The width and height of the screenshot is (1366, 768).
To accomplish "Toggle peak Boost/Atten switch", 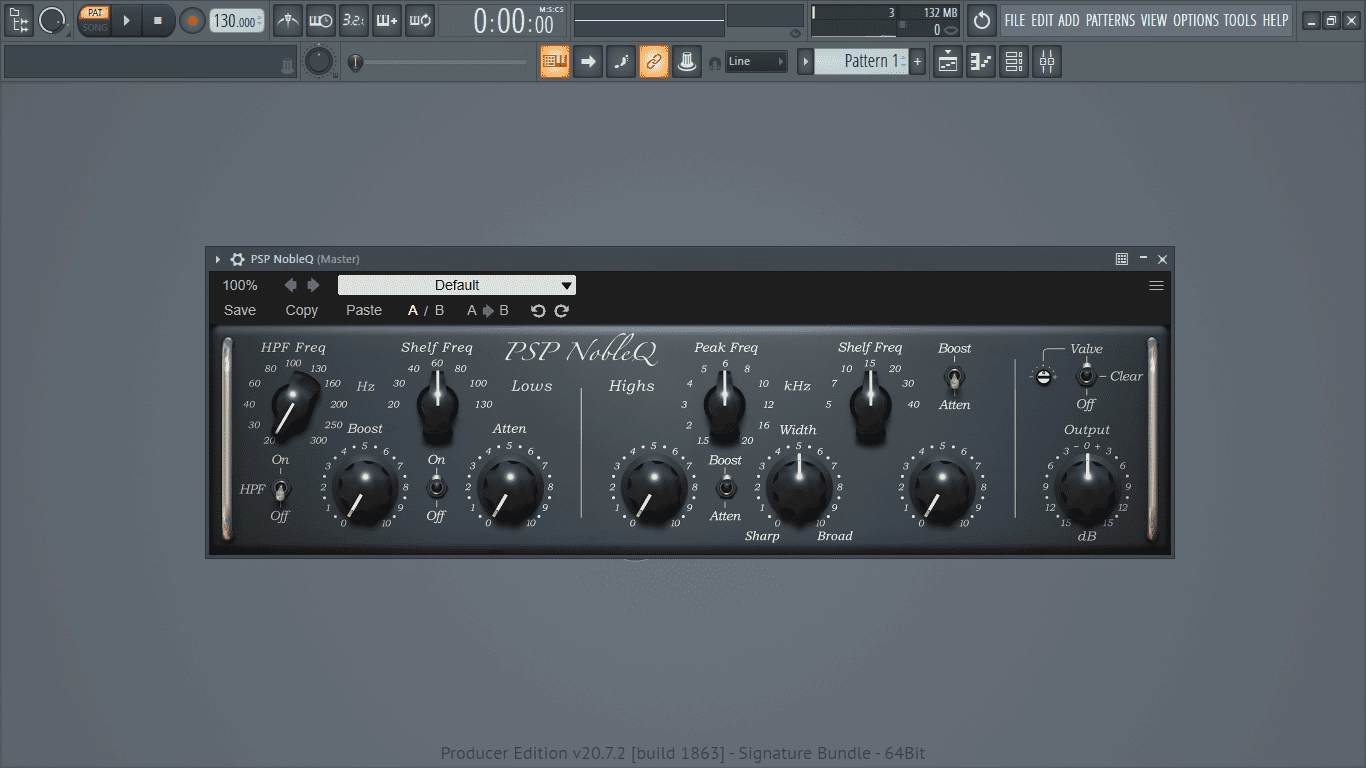I will point(726,488).
